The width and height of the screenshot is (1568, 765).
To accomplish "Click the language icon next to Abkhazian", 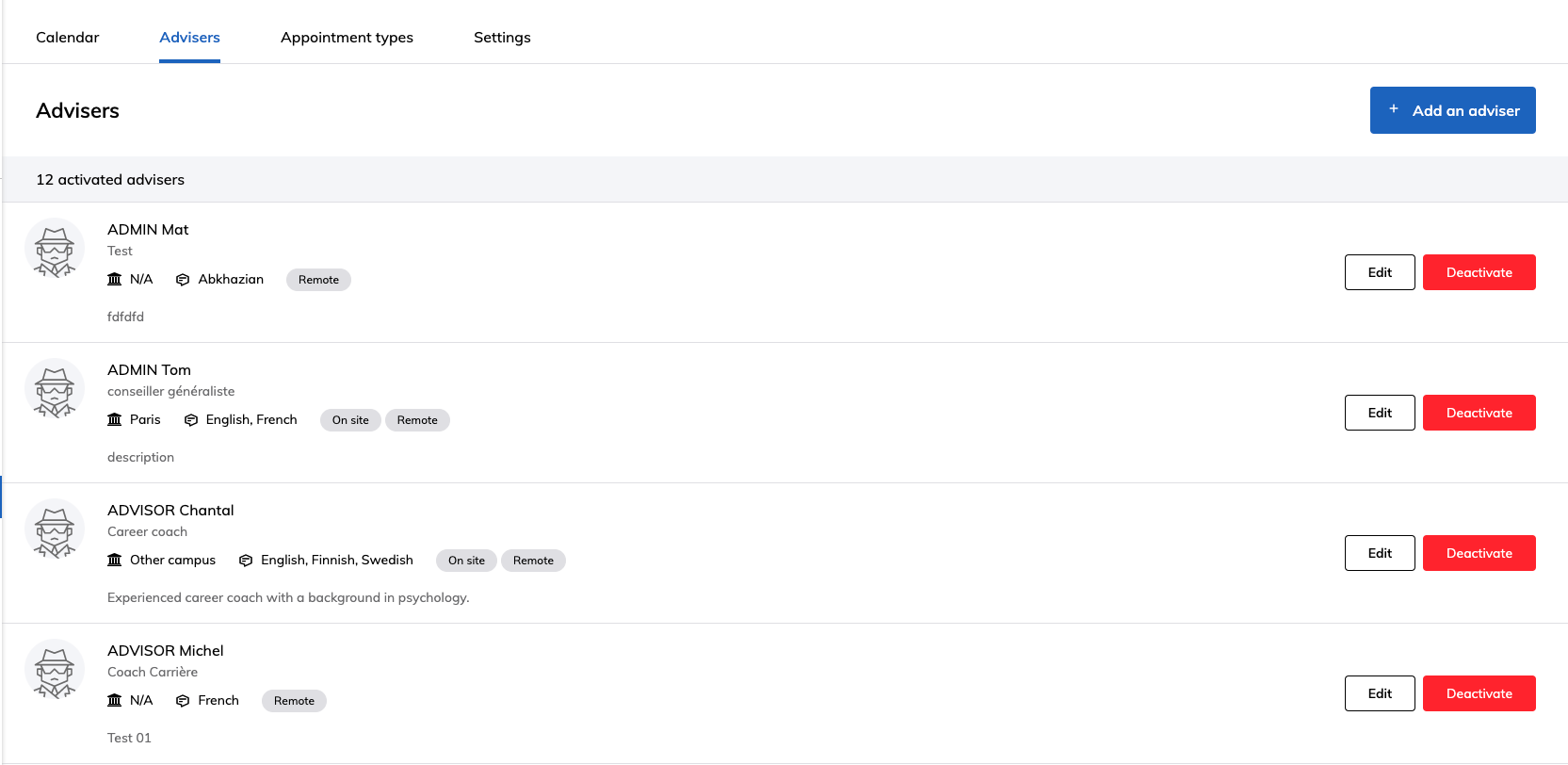I will pyautogui.click(x=183, y=280).
